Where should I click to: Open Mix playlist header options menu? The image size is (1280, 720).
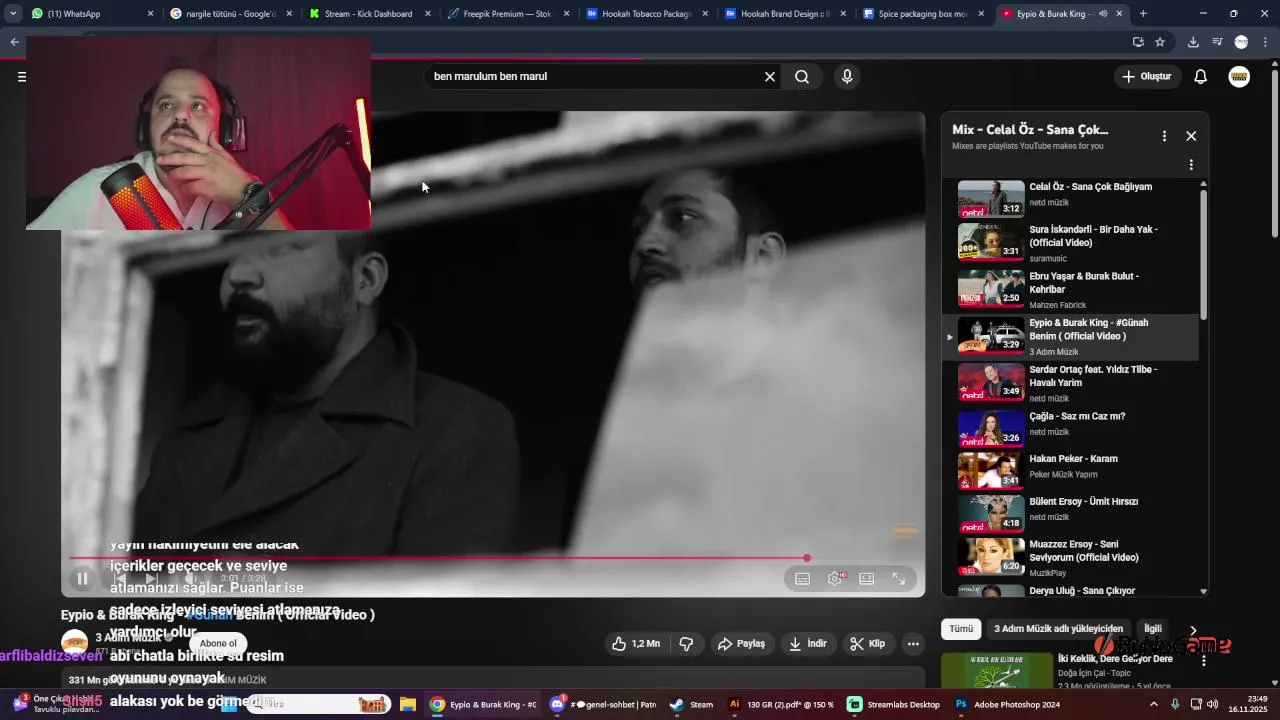(x=1164, y=136)
